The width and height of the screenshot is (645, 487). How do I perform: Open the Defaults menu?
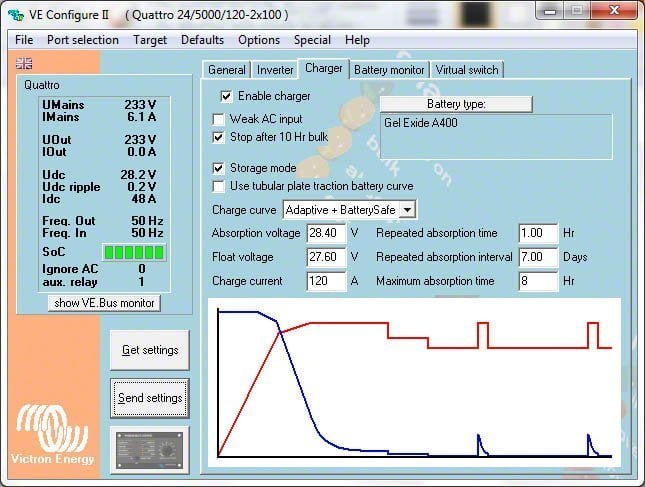point(202,40)
